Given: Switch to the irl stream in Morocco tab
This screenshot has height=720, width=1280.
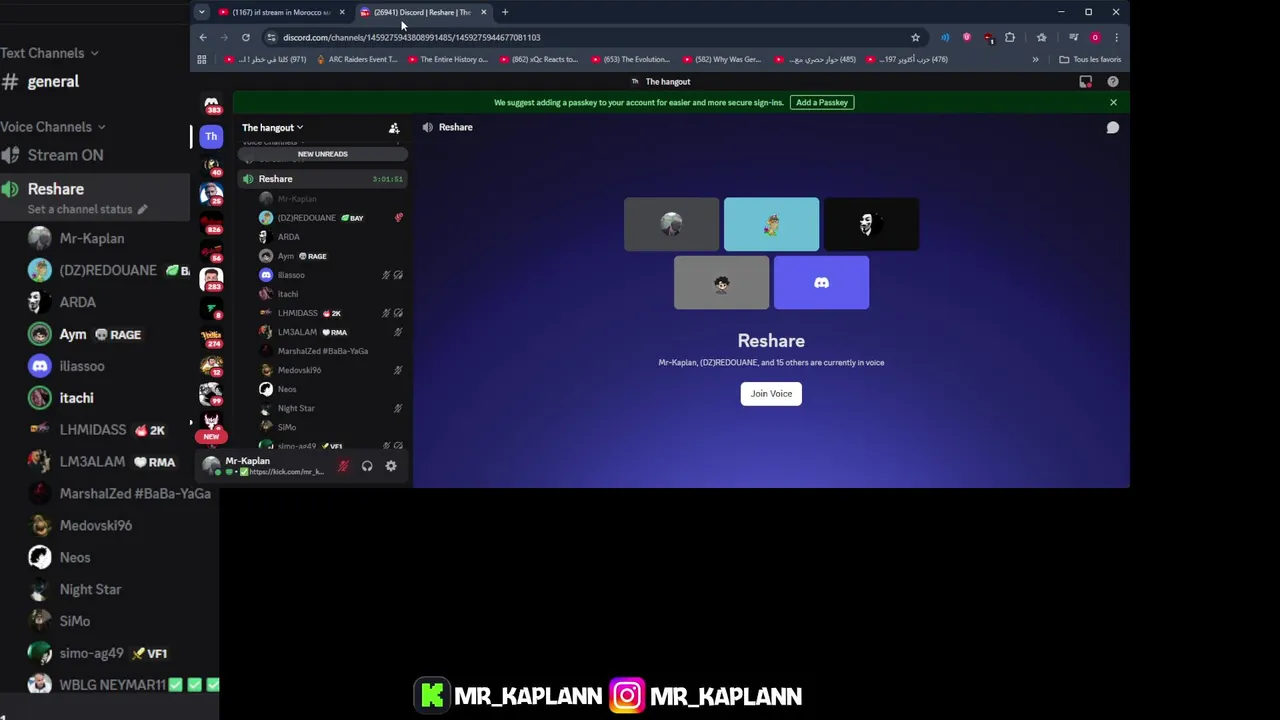Looking at the screenshot, I should click(281, 12).
